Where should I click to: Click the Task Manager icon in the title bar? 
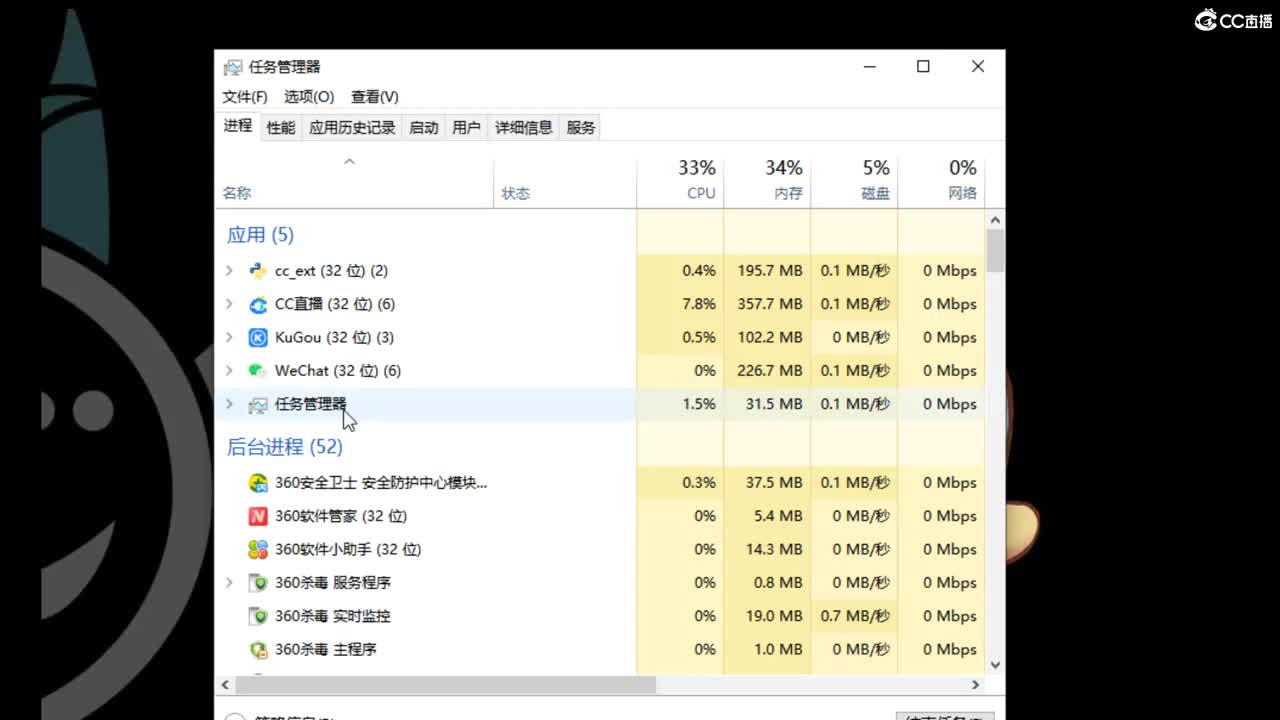[x=233, y=67]
